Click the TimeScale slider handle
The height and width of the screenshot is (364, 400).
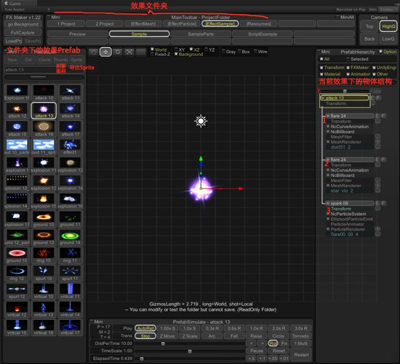[190, 351]
